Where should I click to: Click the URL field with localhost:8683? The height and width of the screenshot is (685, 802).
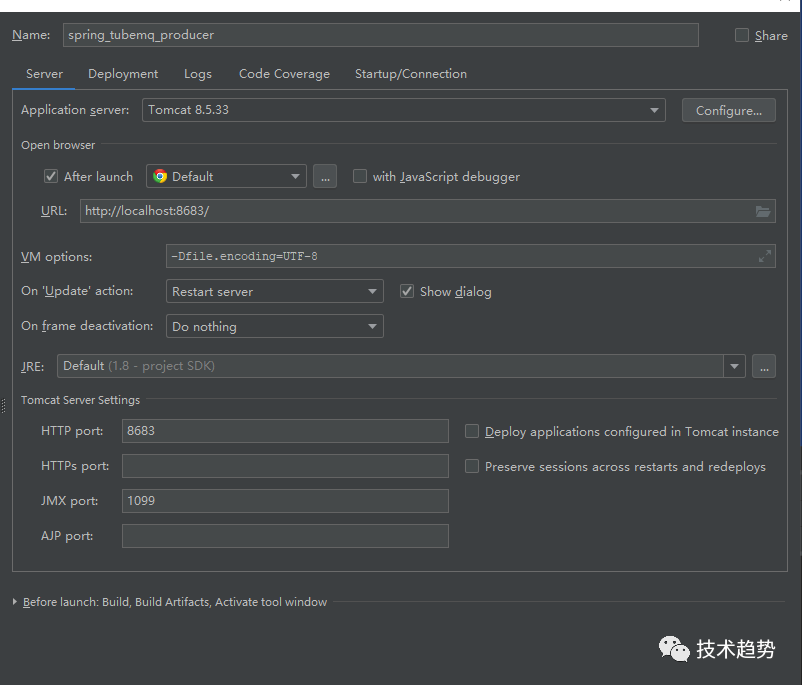click(428, 211)
